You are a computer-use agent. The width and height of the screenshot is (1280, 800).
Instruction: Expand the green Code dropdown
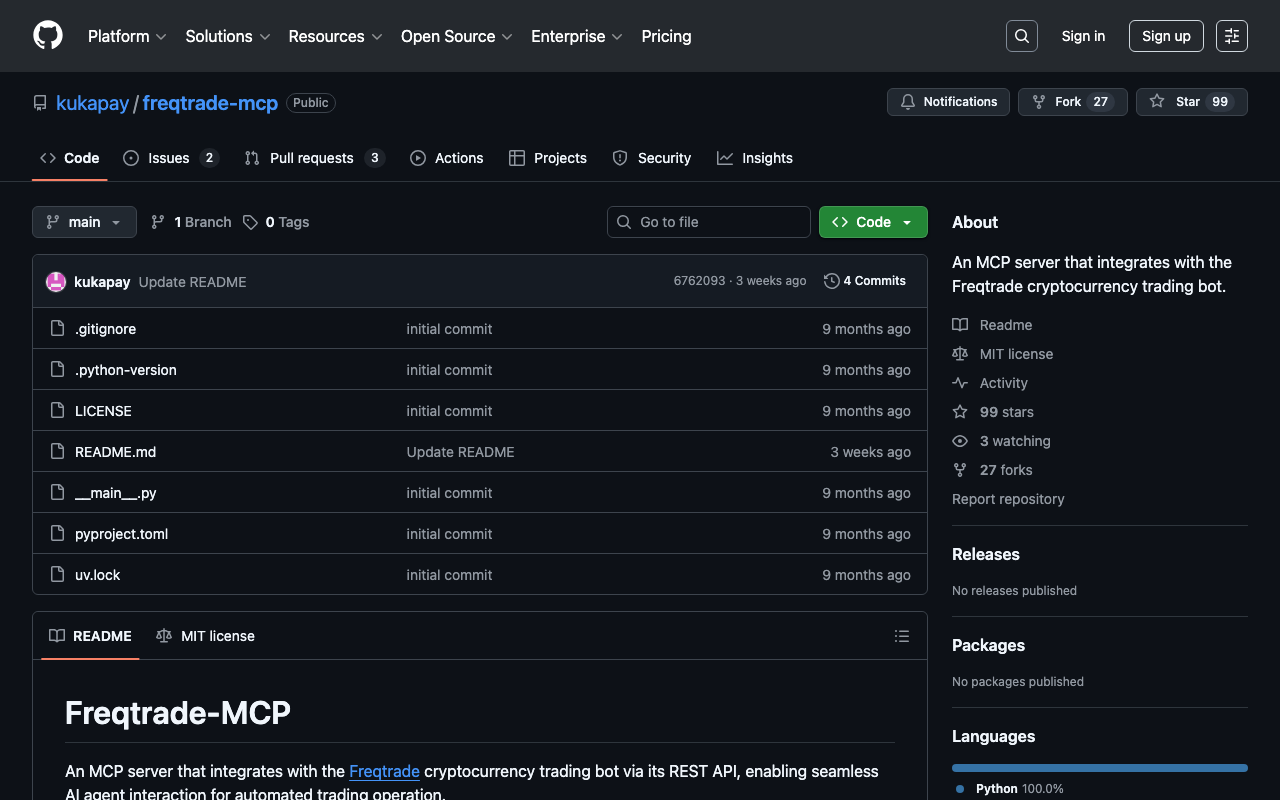point(872,222)
